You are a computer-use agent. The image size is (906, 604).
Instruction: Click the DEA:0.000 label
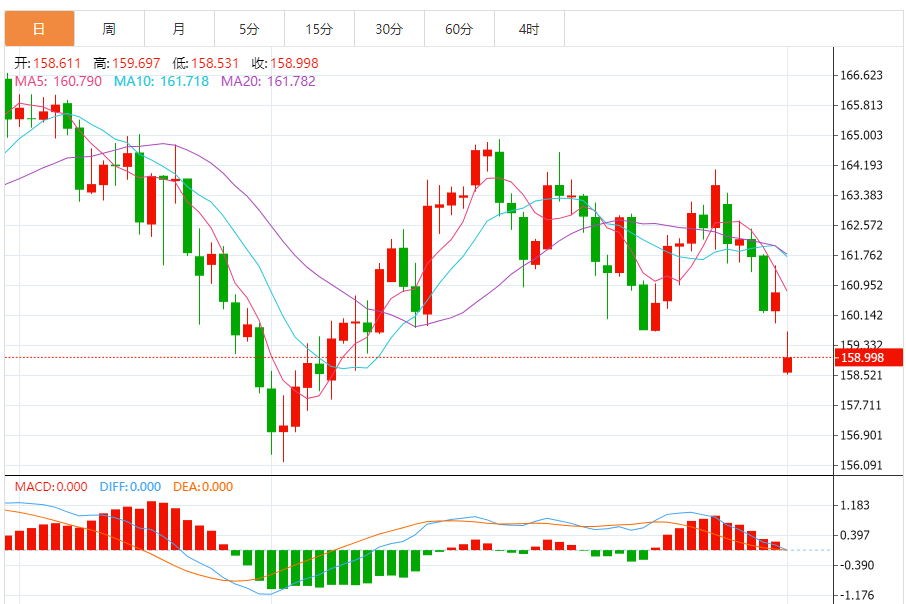pyautogui.click(x=203, y=487)
